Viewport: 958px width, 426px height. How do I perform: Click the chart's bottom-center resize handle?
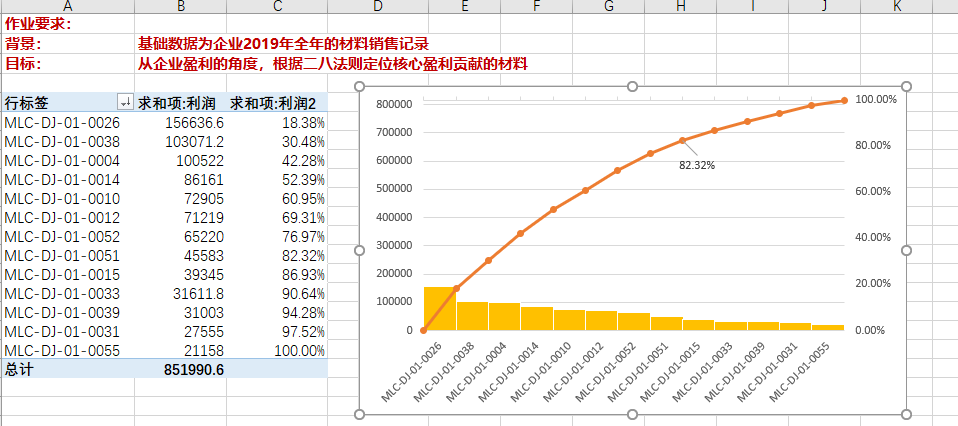point(632,414)
